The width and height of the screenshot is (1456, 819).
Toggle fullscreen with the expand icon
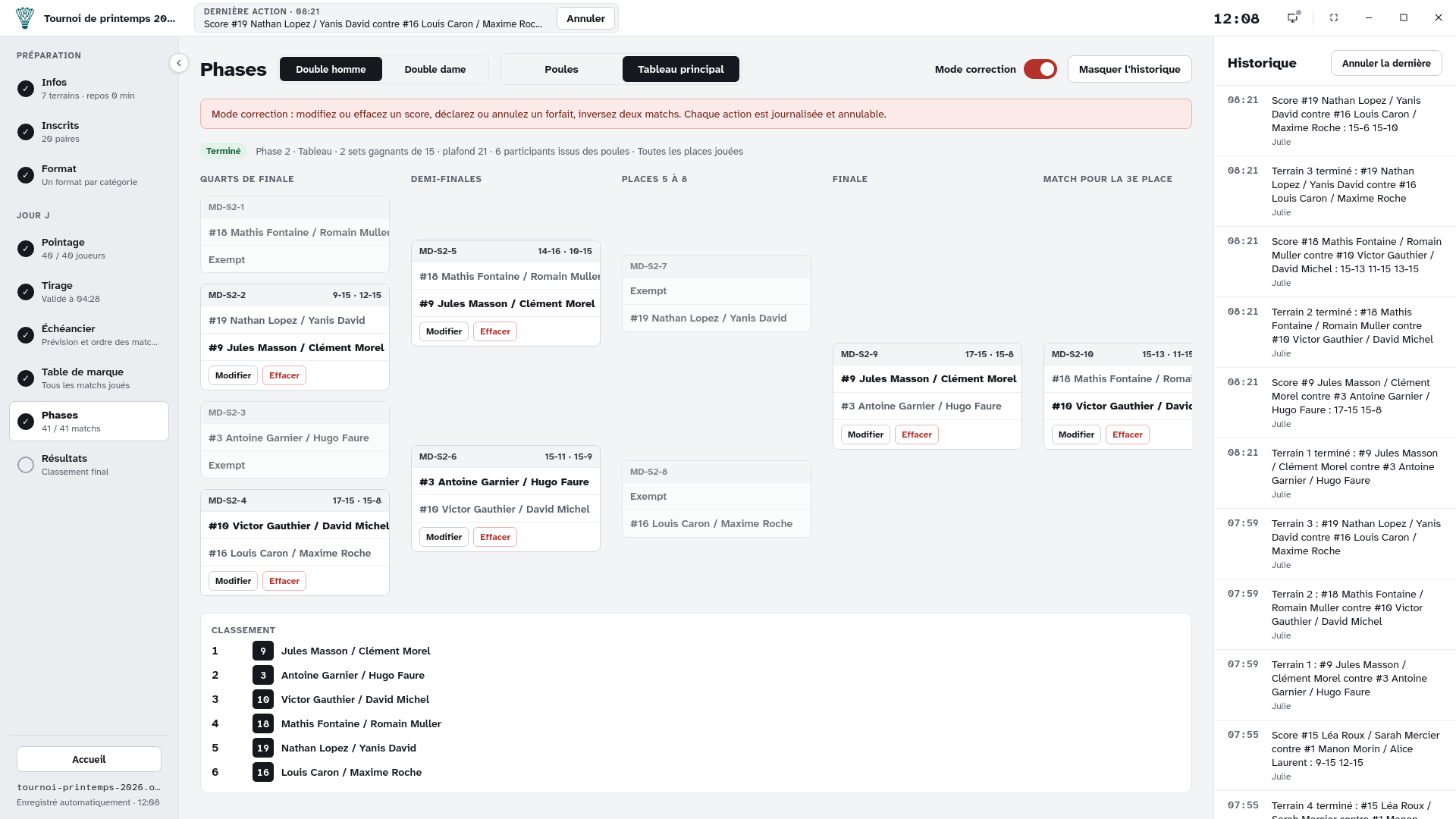(x=1334, y=17)
